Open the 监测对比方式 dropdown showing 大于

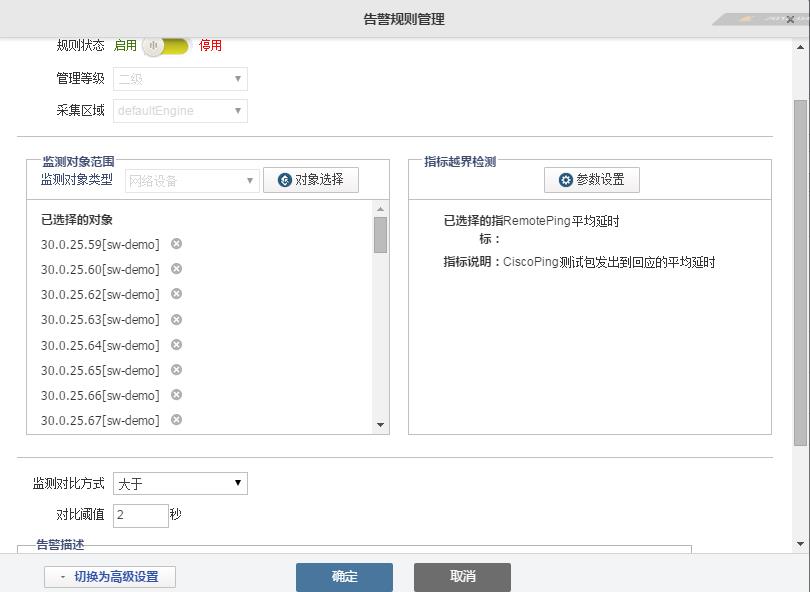coord(180,484)
